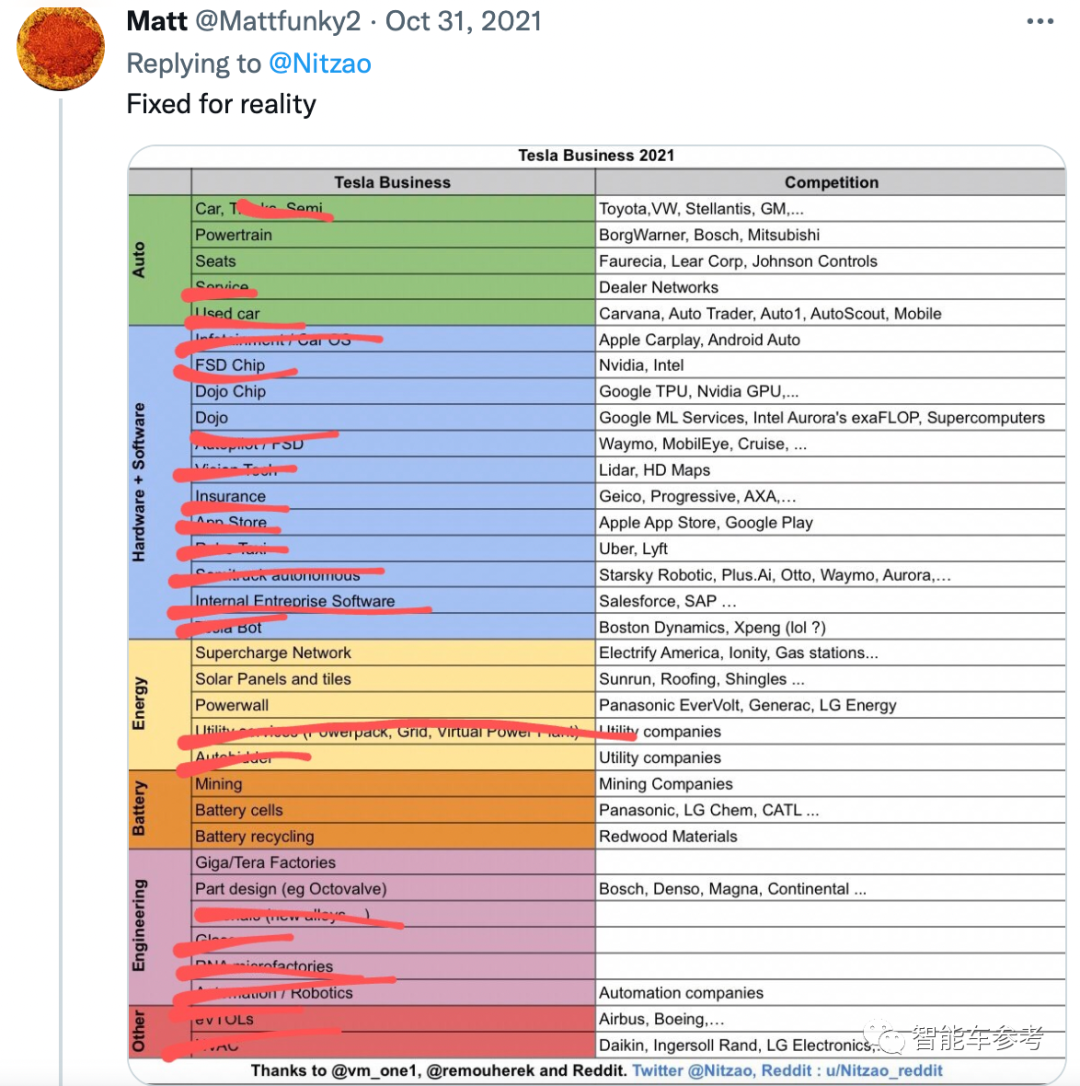Click the "Battery recycling" table cell
1080x1086 pixels.
click(x=254, y=836)
